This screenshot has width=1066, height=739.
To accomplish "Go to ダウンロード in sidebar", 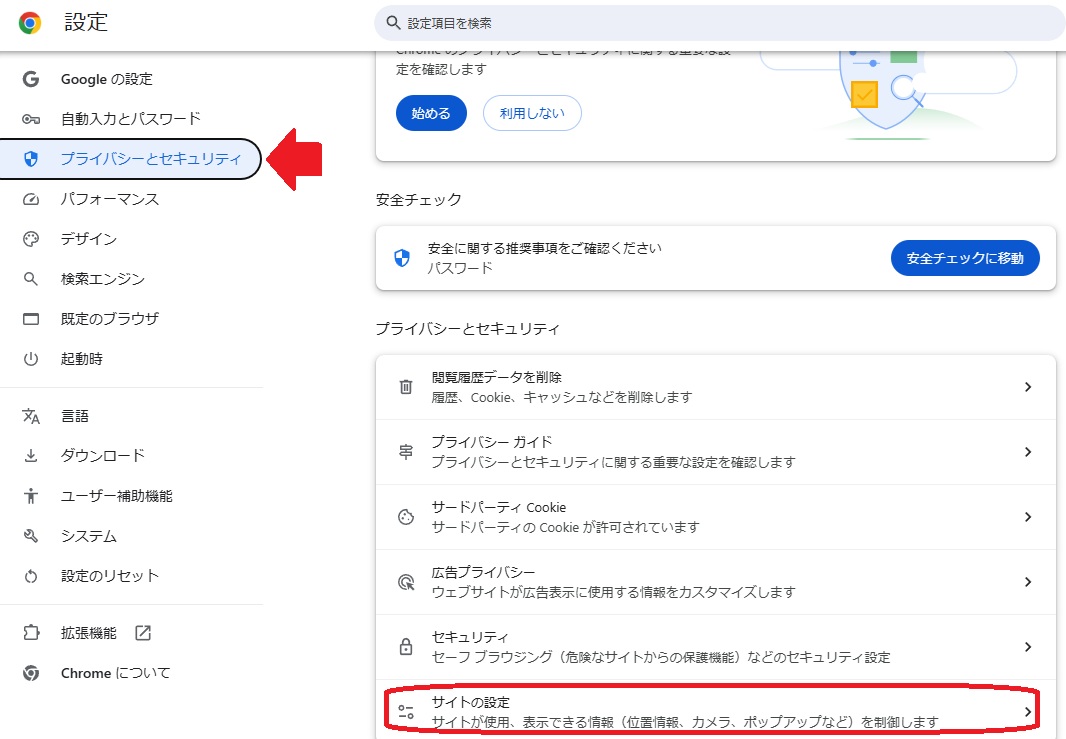I will pyautogui.click(x=102, y=455).
